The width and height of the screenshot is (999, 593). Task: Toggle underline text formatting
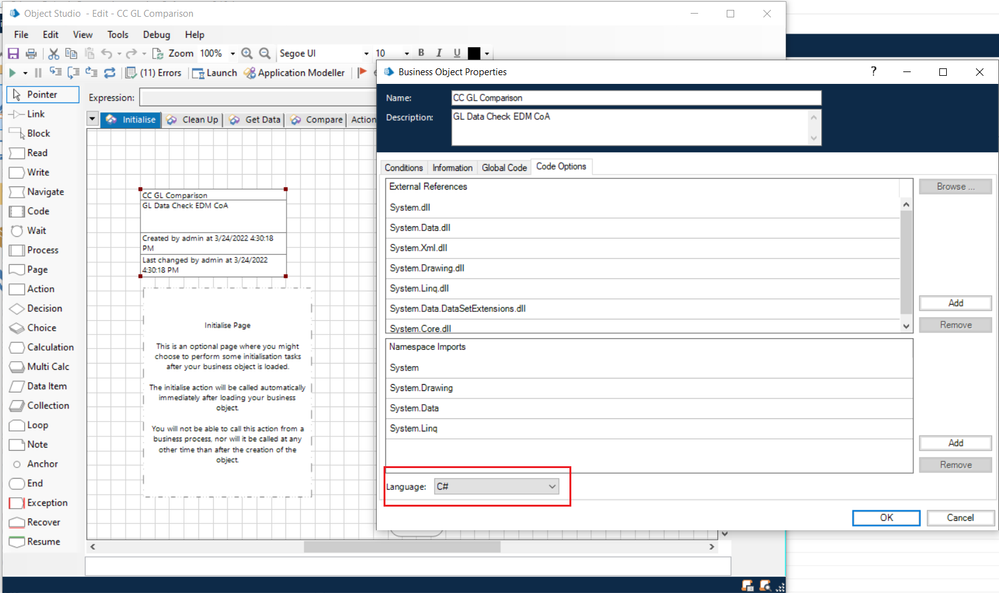tap(457, 54)
